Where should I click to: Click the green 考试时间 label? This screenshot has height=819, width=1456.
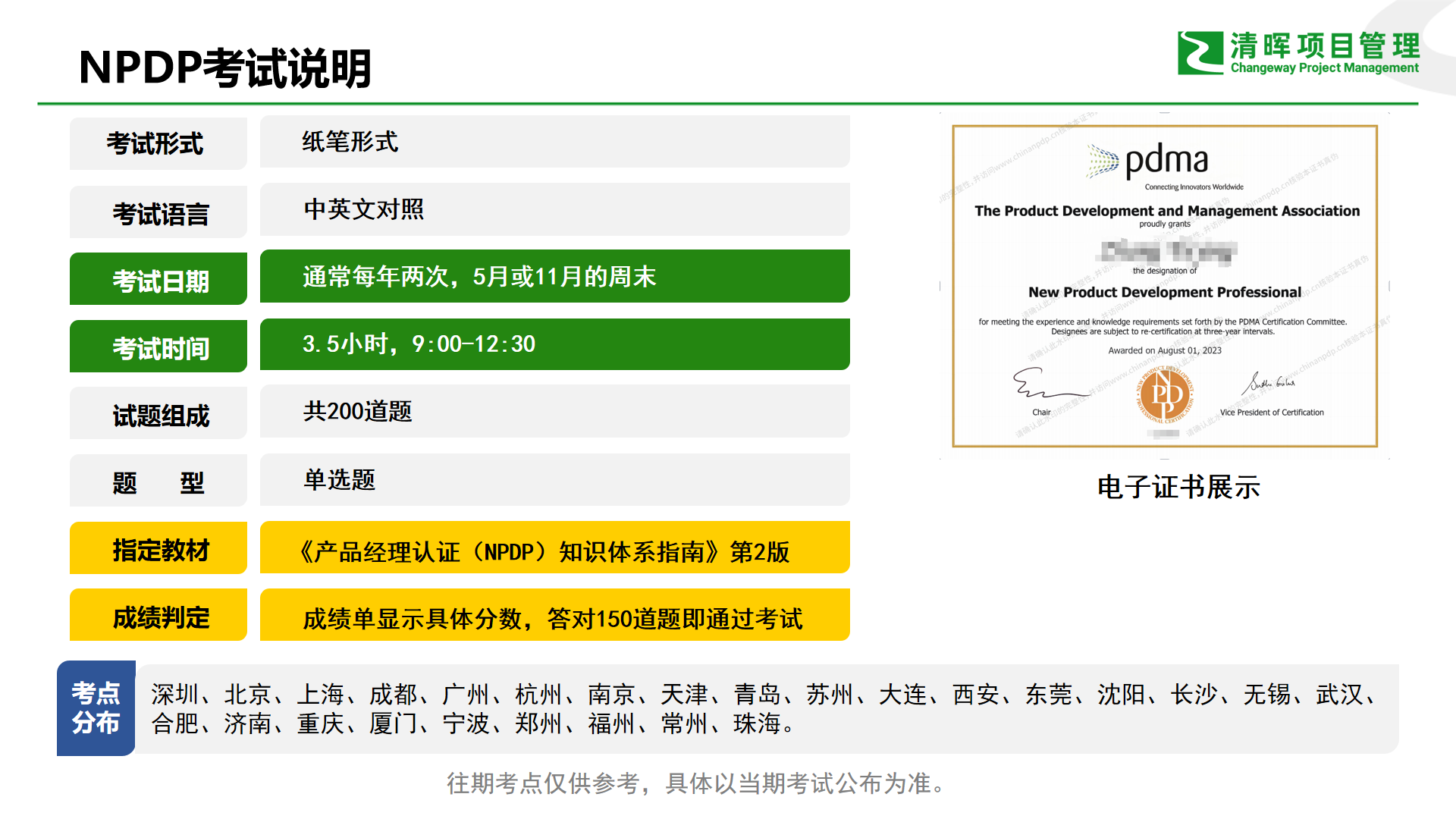pos(158,347)
